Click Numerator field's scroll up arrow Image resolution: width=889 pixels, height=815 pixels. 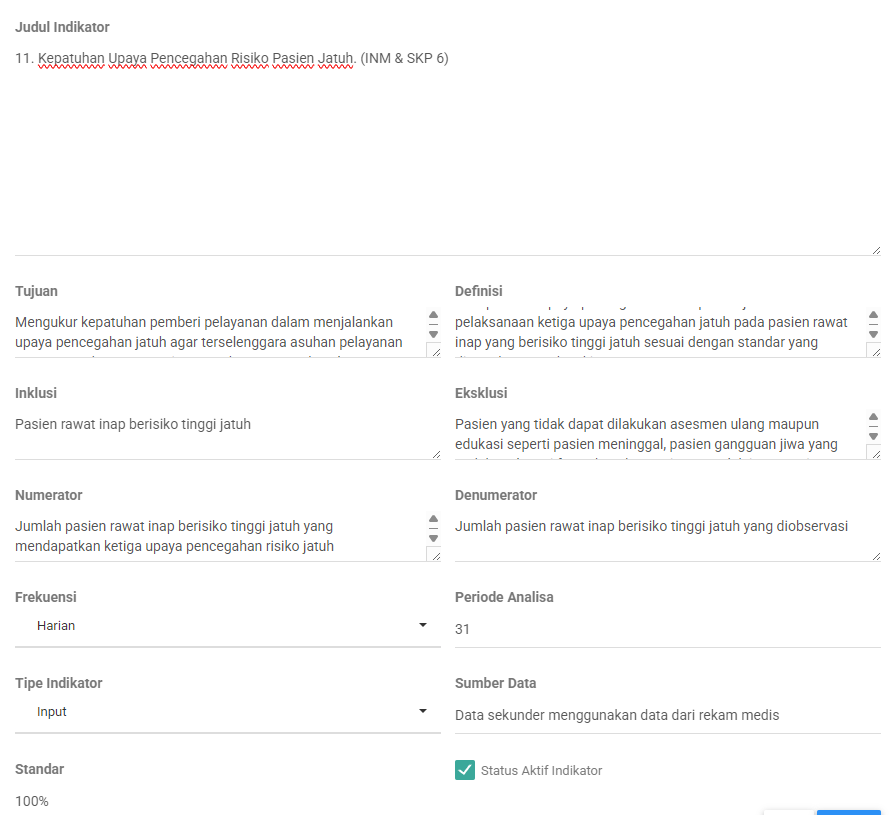pos(433,519)
